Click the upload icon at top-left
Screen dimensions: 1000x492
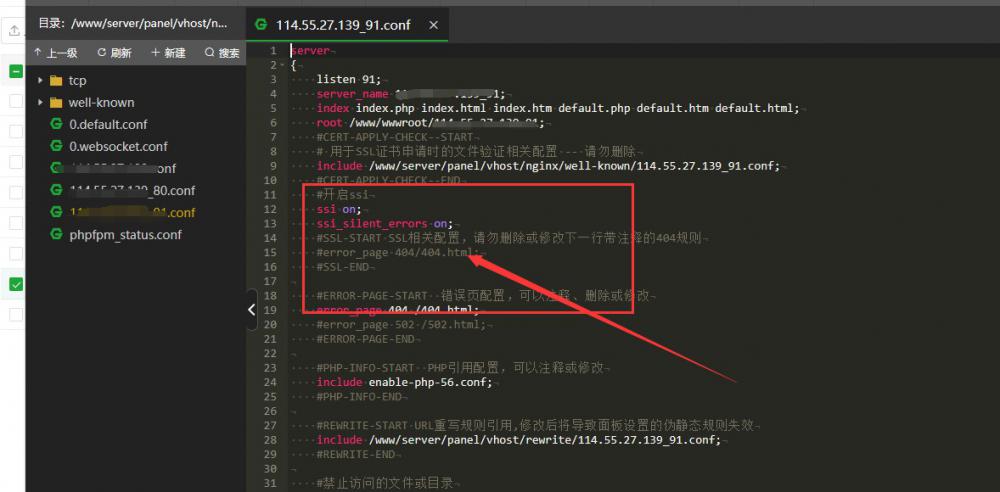(14, 31)
